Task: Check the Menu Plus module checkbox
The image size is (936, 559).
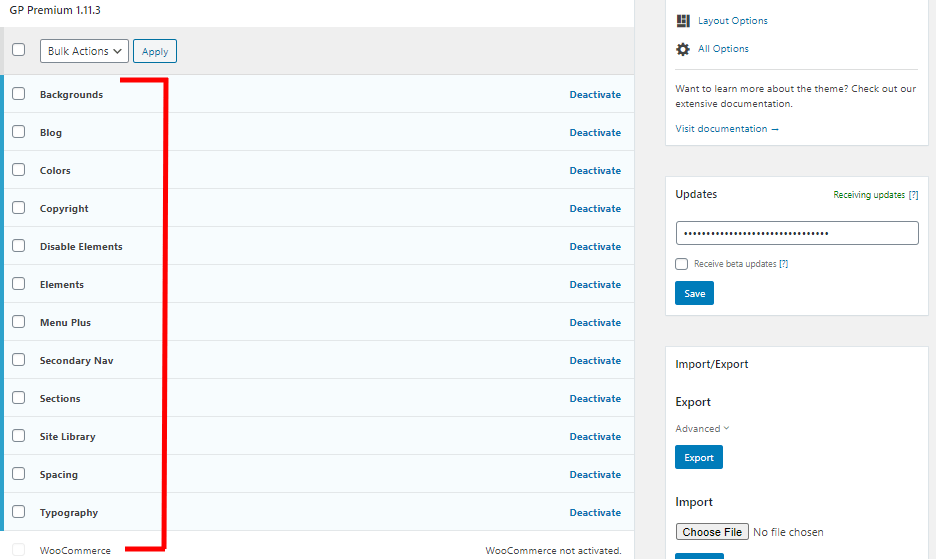Action: pyautogui.click(x=19, y=322)
